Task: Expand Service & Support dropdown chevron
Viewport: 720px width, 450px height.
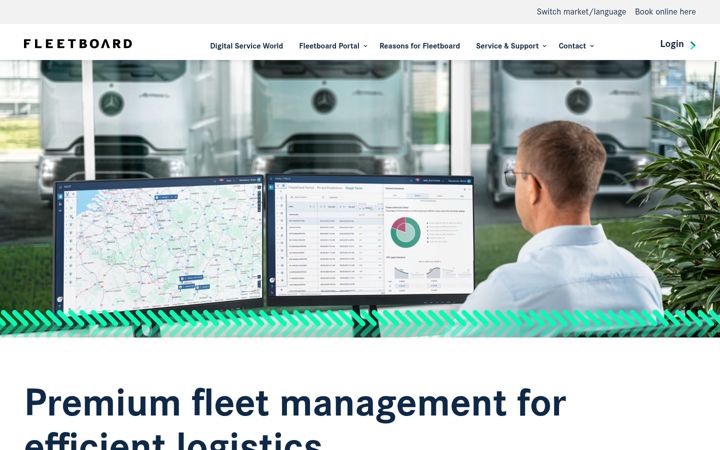Action: [x=545, y=46]
